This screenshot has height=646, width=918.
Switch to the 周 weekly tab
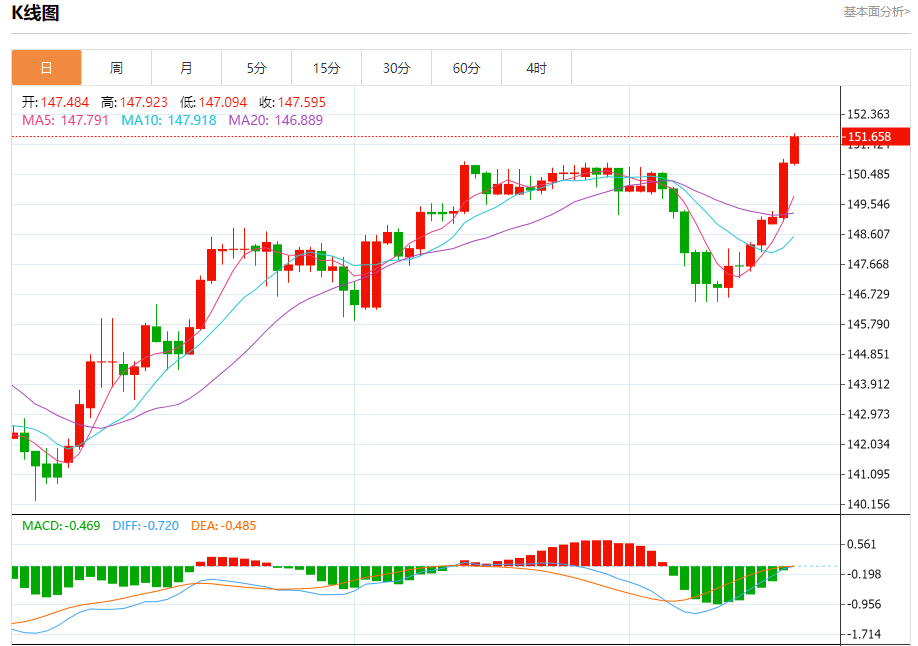116,68
